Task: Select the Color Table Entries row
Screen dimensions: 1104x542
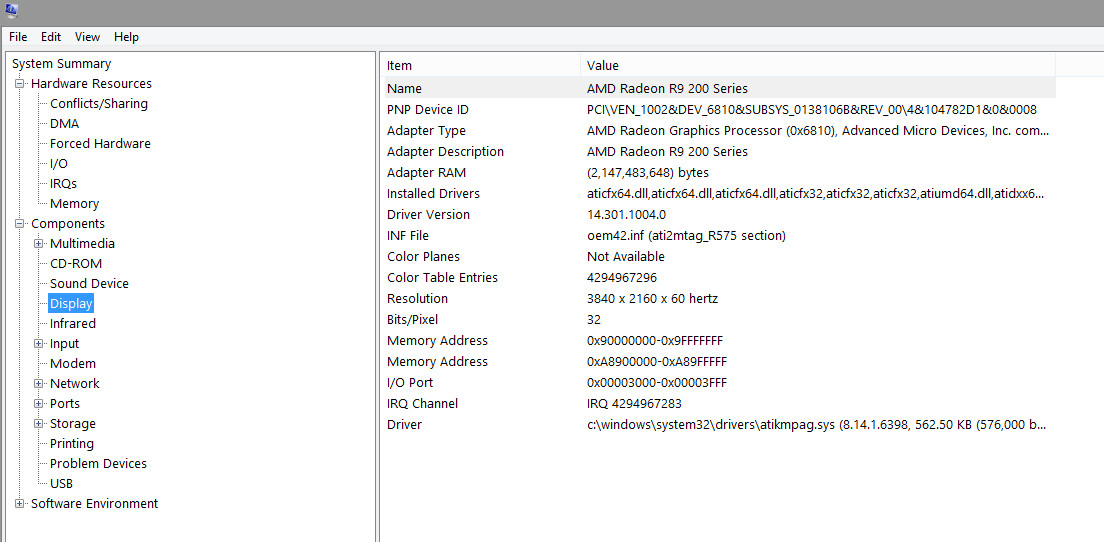Action: tap(718, 278)
